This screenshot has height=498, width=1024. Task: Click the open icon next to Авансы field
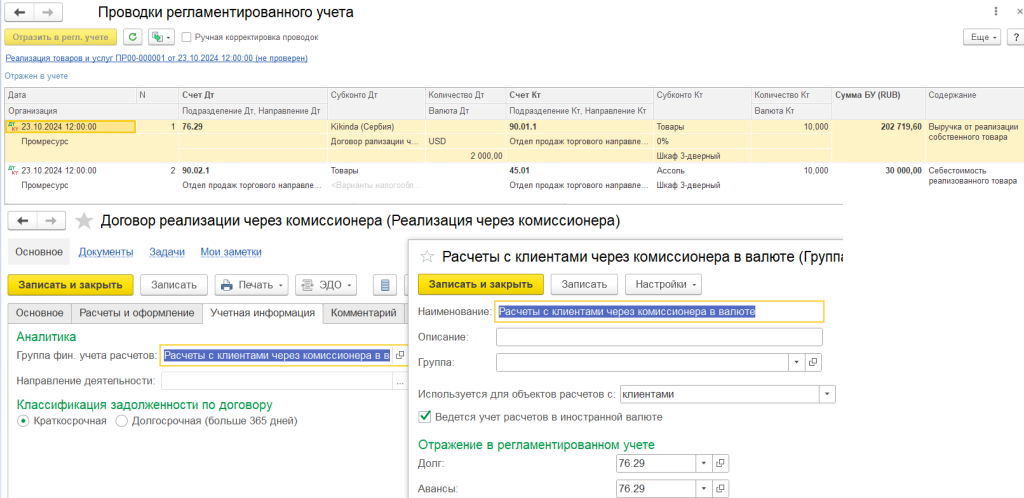(721, 489)
